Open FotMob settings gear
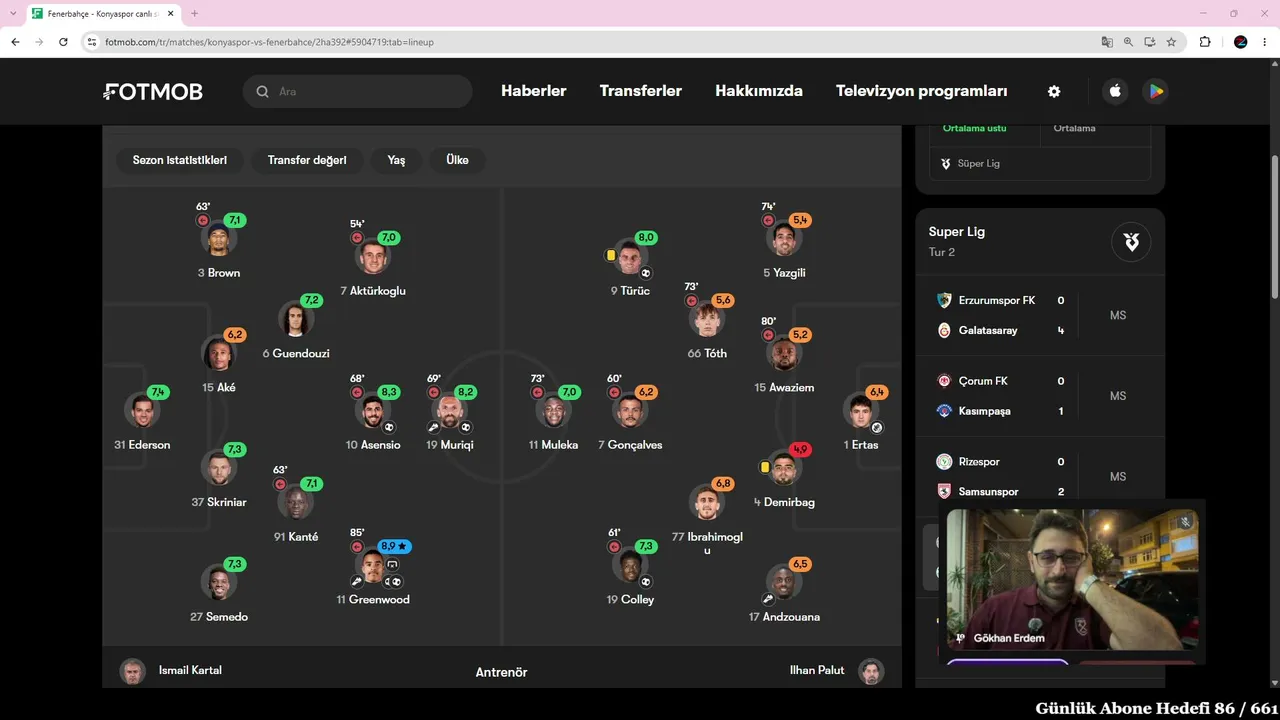 click(1054, 91)
